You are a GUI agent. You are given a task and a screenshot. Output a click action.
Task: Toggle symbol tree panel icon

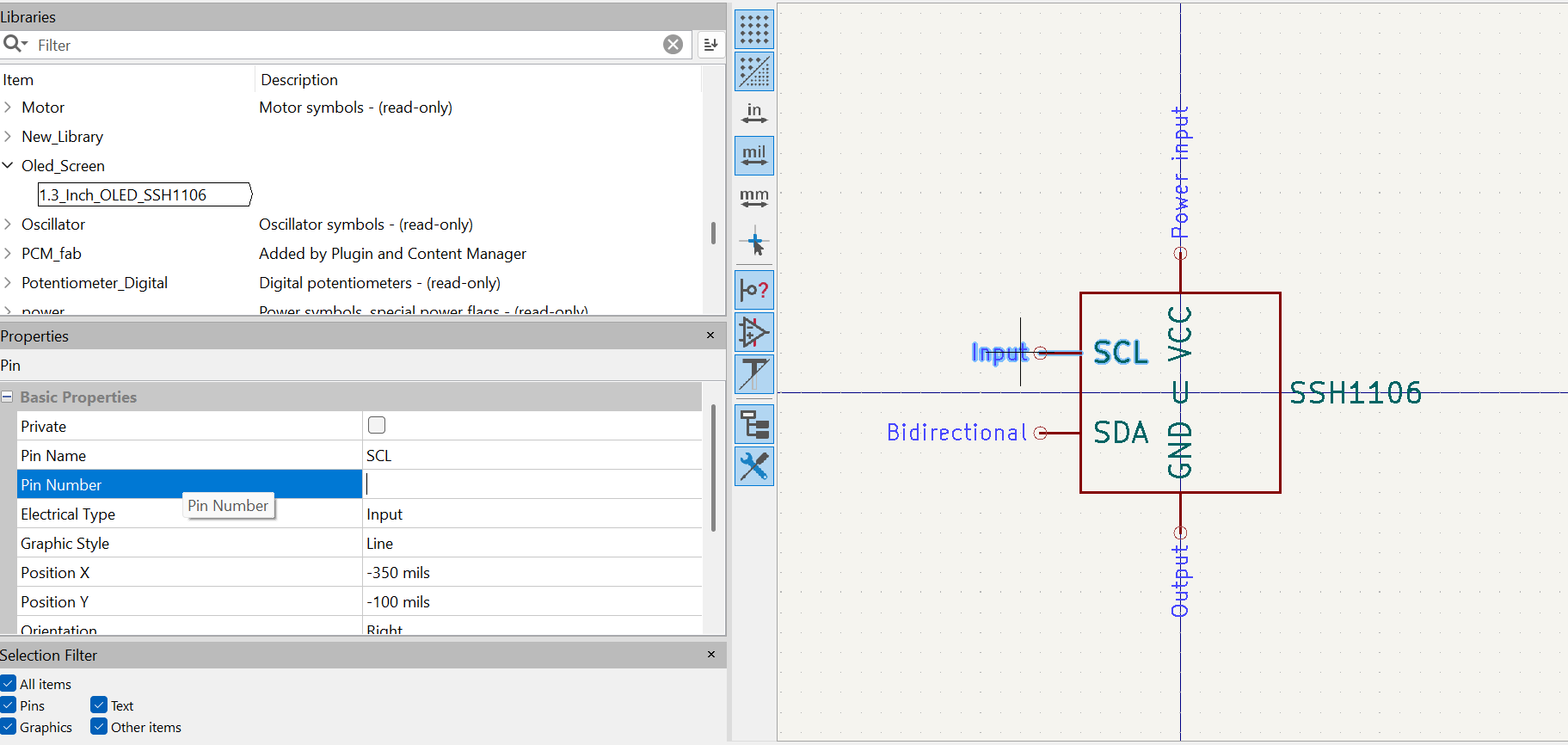pos(754,425)
